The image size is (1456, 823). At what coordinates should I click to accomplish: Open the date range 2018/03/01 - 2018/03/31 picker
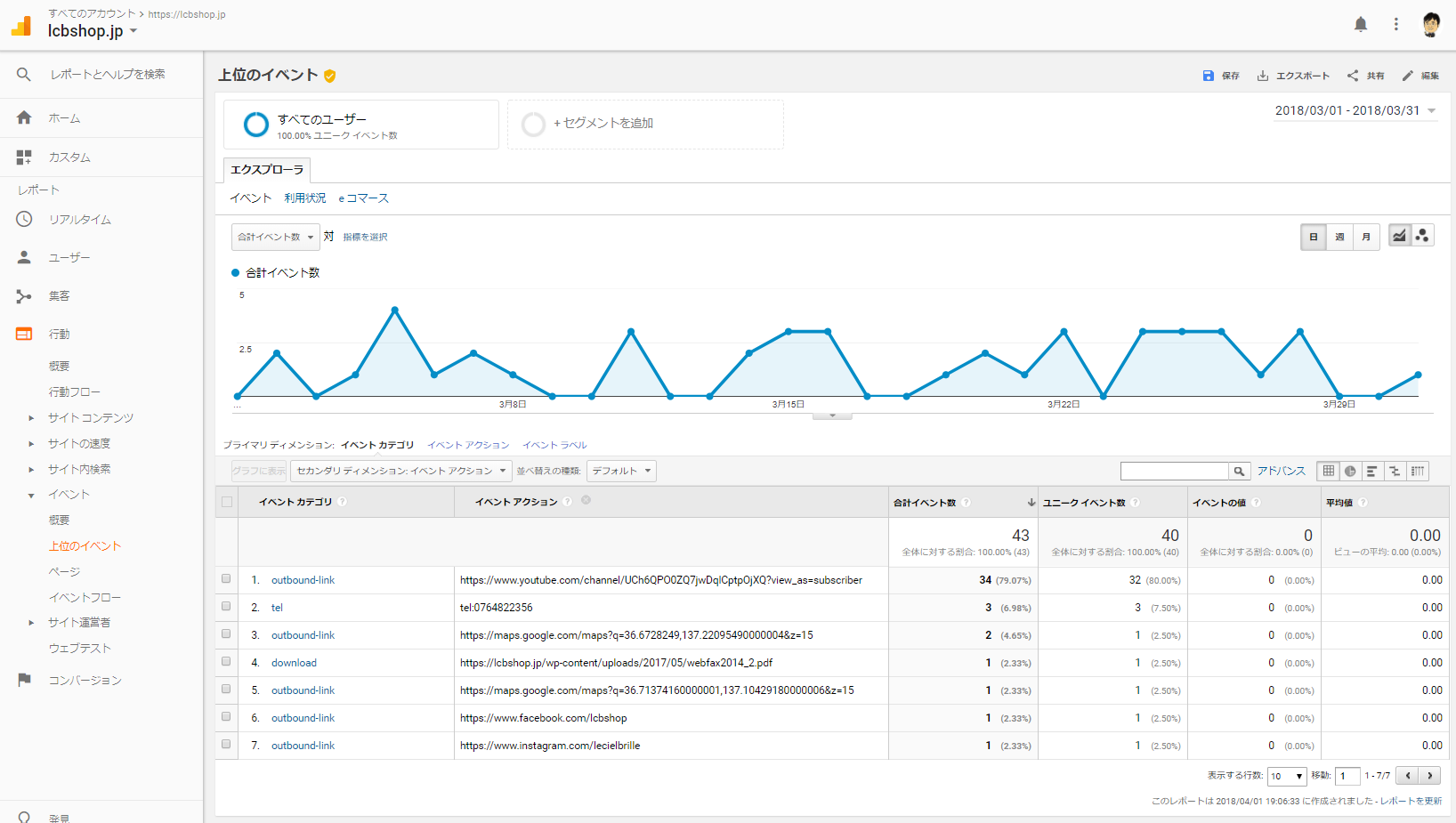pyautogui.click(x=1355, y=111)
